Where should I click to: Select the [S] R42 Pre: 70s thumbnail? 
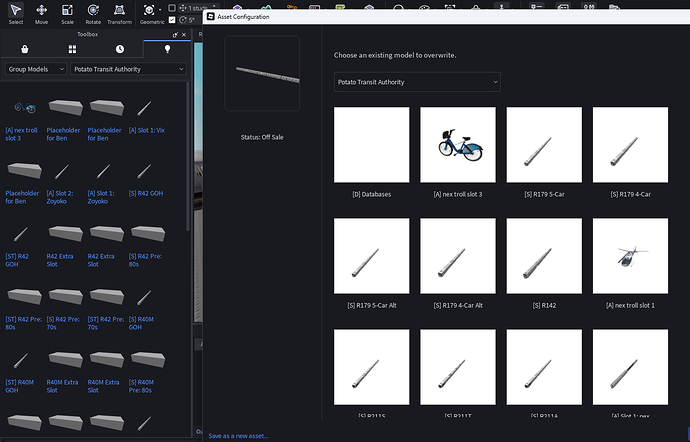(x=66, y=296)
